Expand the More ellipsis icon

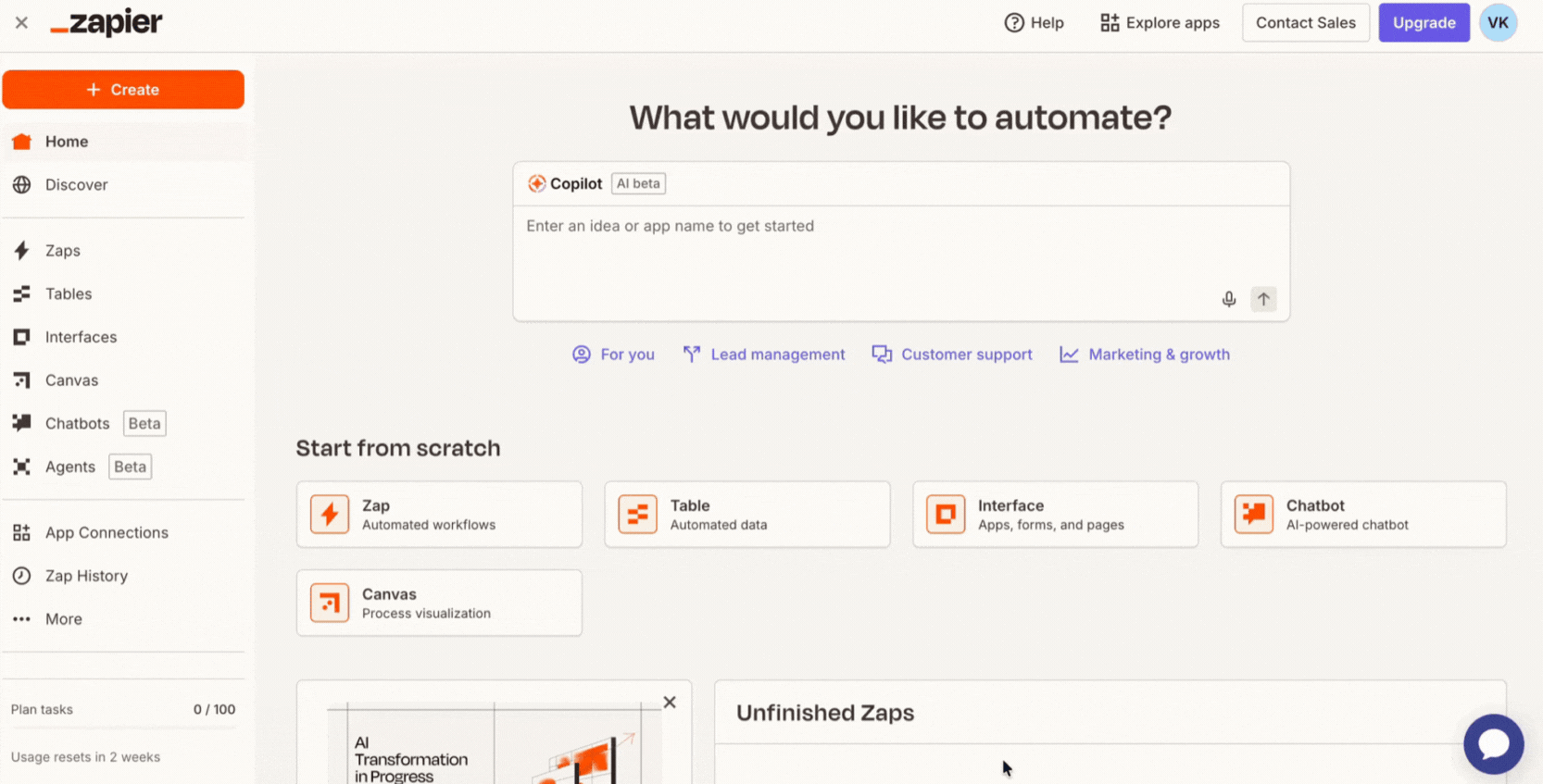pos(22,619)
